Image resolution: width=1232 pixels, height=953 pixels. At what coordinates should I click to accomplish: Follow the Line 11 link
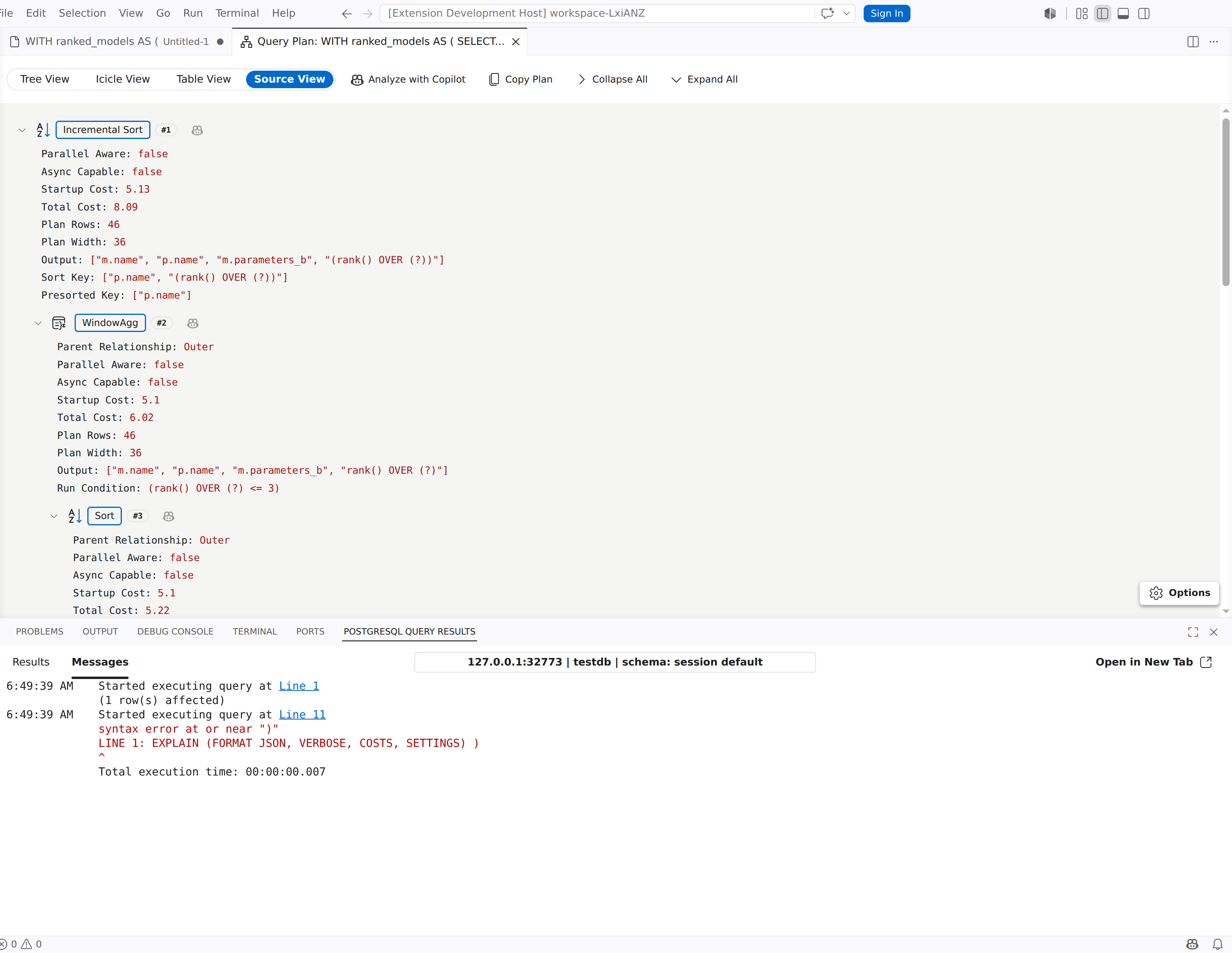coord(302,716)
